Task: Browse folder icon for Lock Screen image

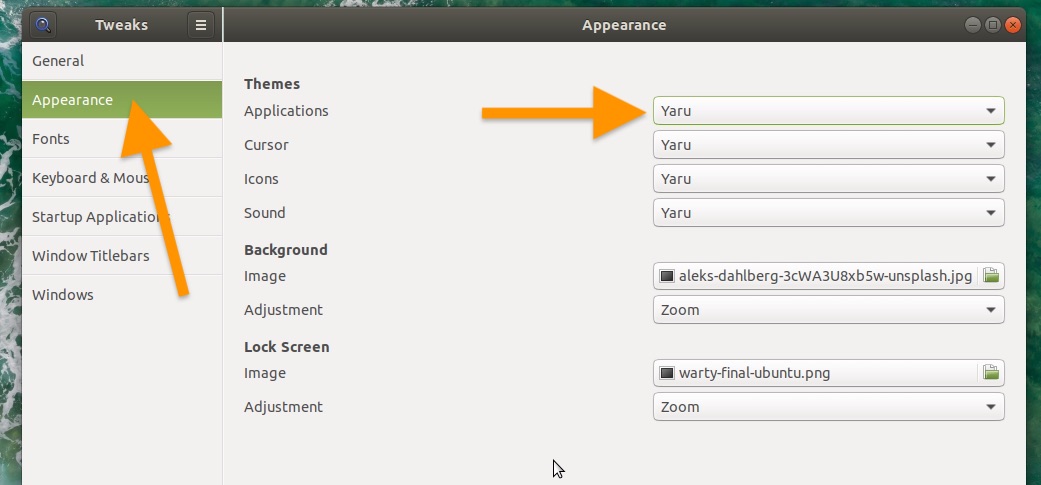Action: click(x=991, y=372)
